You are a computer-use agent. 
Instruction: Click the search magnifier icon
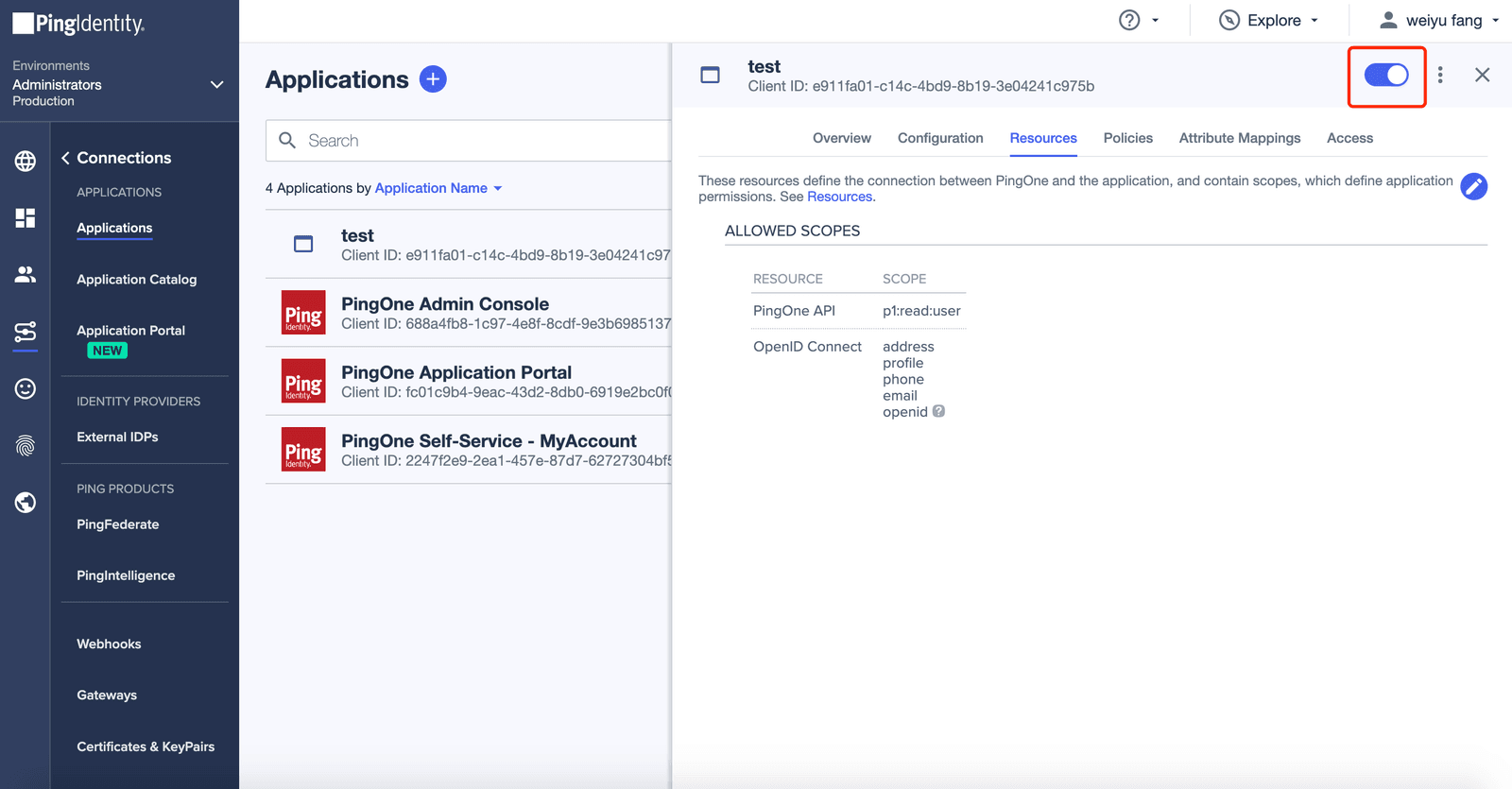pos(287,140)
